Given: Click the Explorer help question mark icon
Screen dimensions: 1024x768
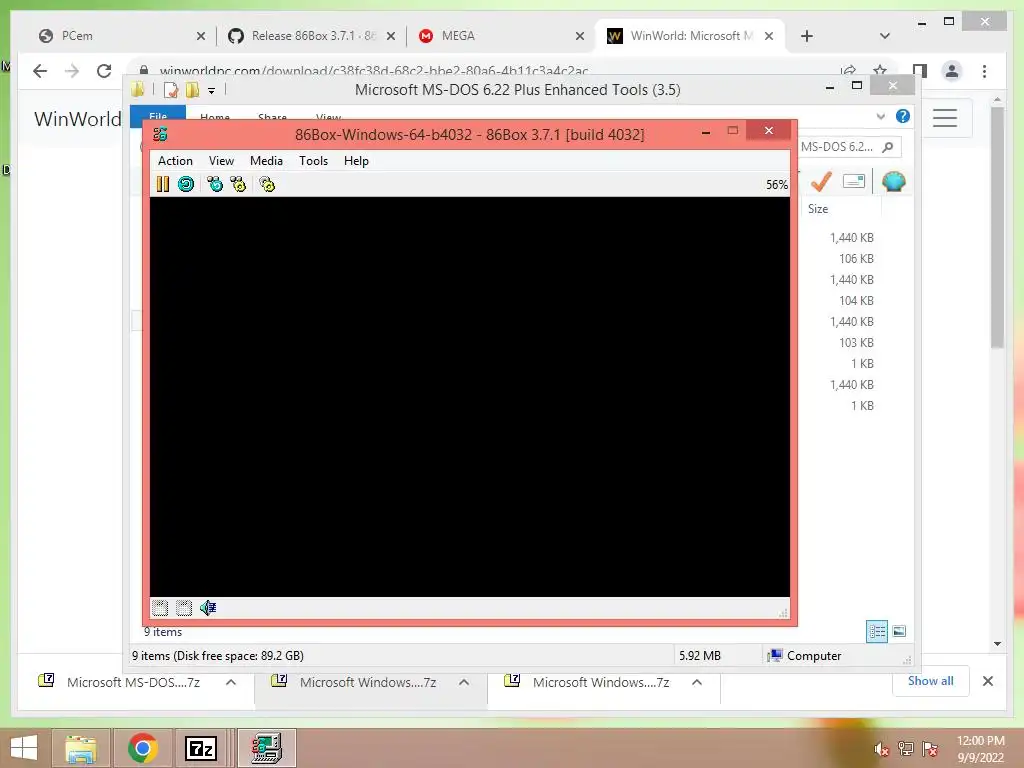Looking at the screenshot, I should [903, 116].
